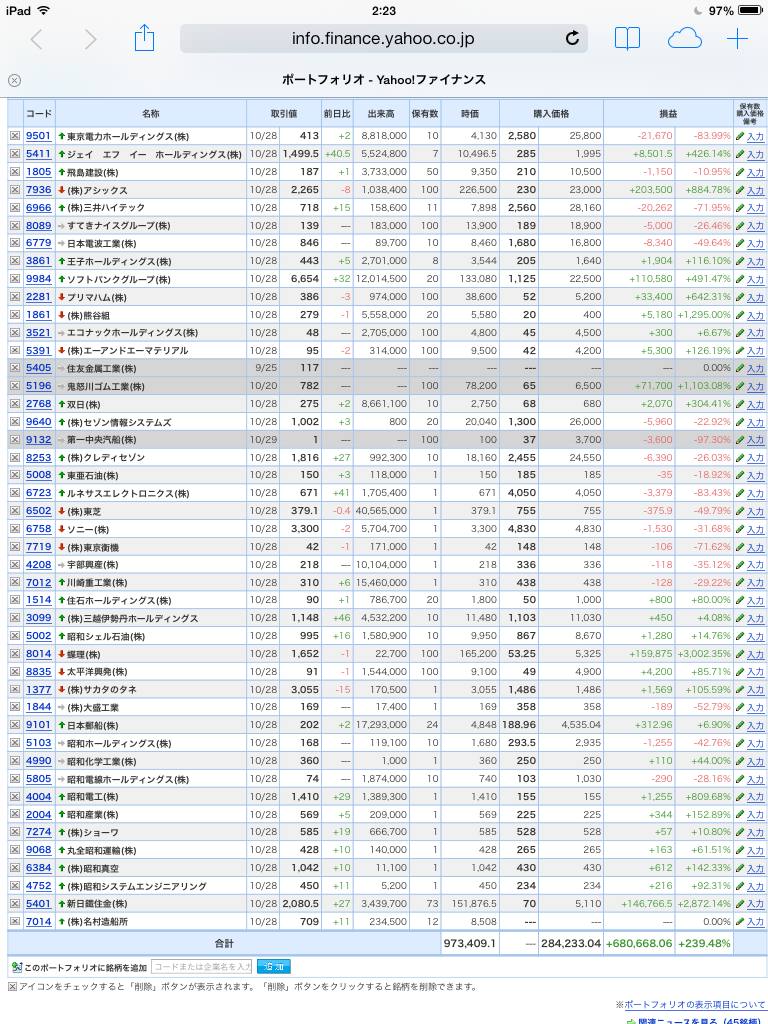Click the コード column header
Screen dimensions: 768x1024
39,114
